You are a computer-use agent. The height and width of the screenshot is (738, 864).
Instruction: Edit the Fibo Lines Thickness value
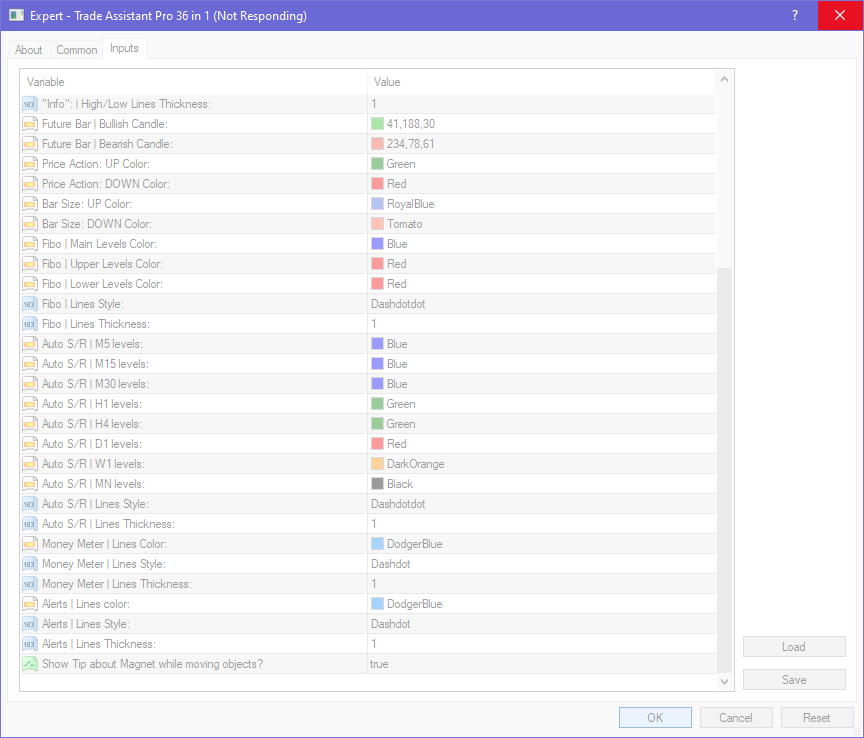coord(542,324)
